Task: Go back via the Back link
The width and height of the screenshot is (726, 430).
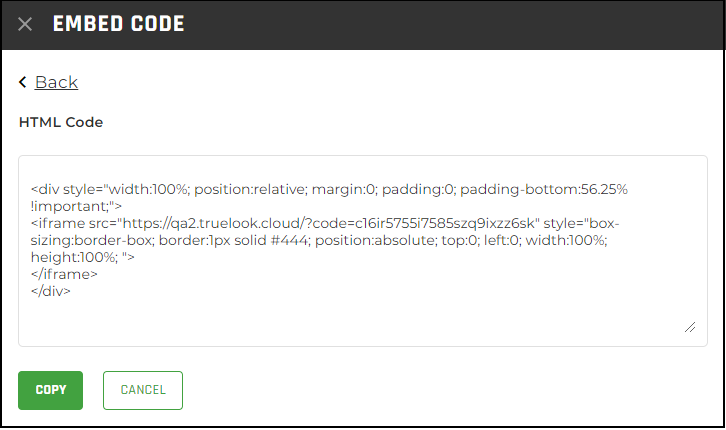Action: [56, 82]
